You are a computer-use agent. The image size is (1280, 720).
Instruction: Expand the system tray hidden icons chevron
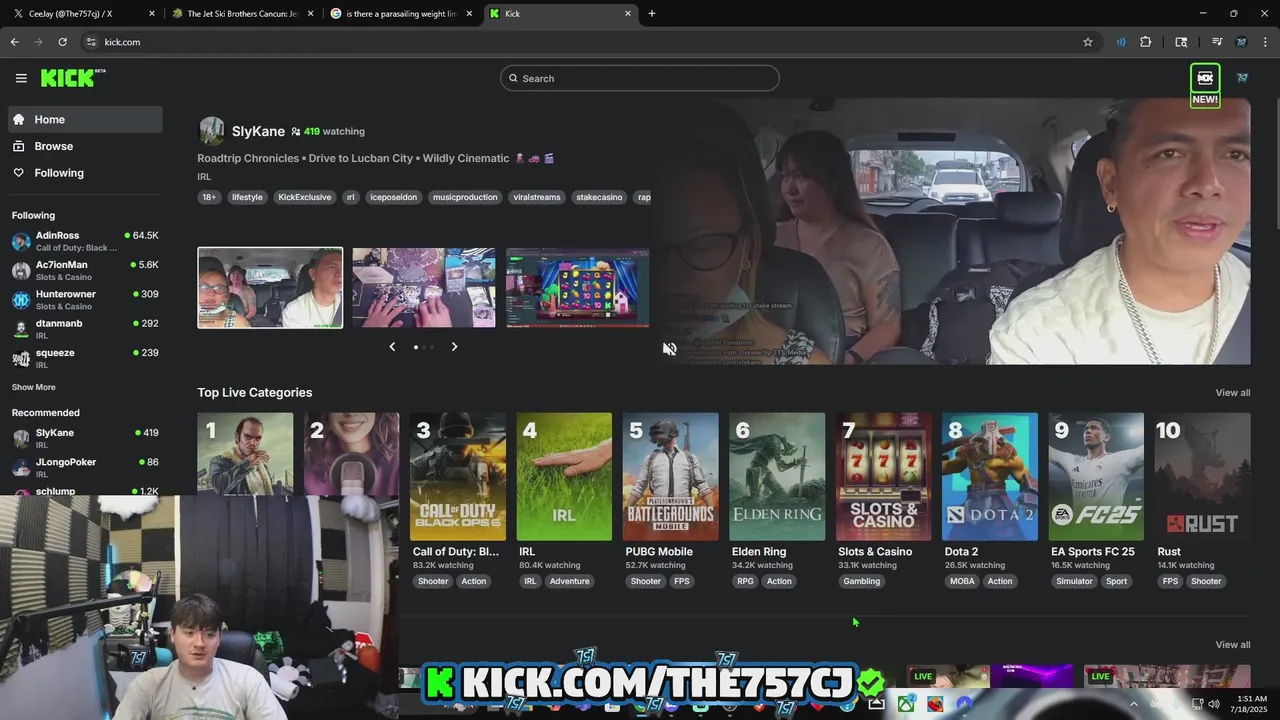[x=1134, y=704]
